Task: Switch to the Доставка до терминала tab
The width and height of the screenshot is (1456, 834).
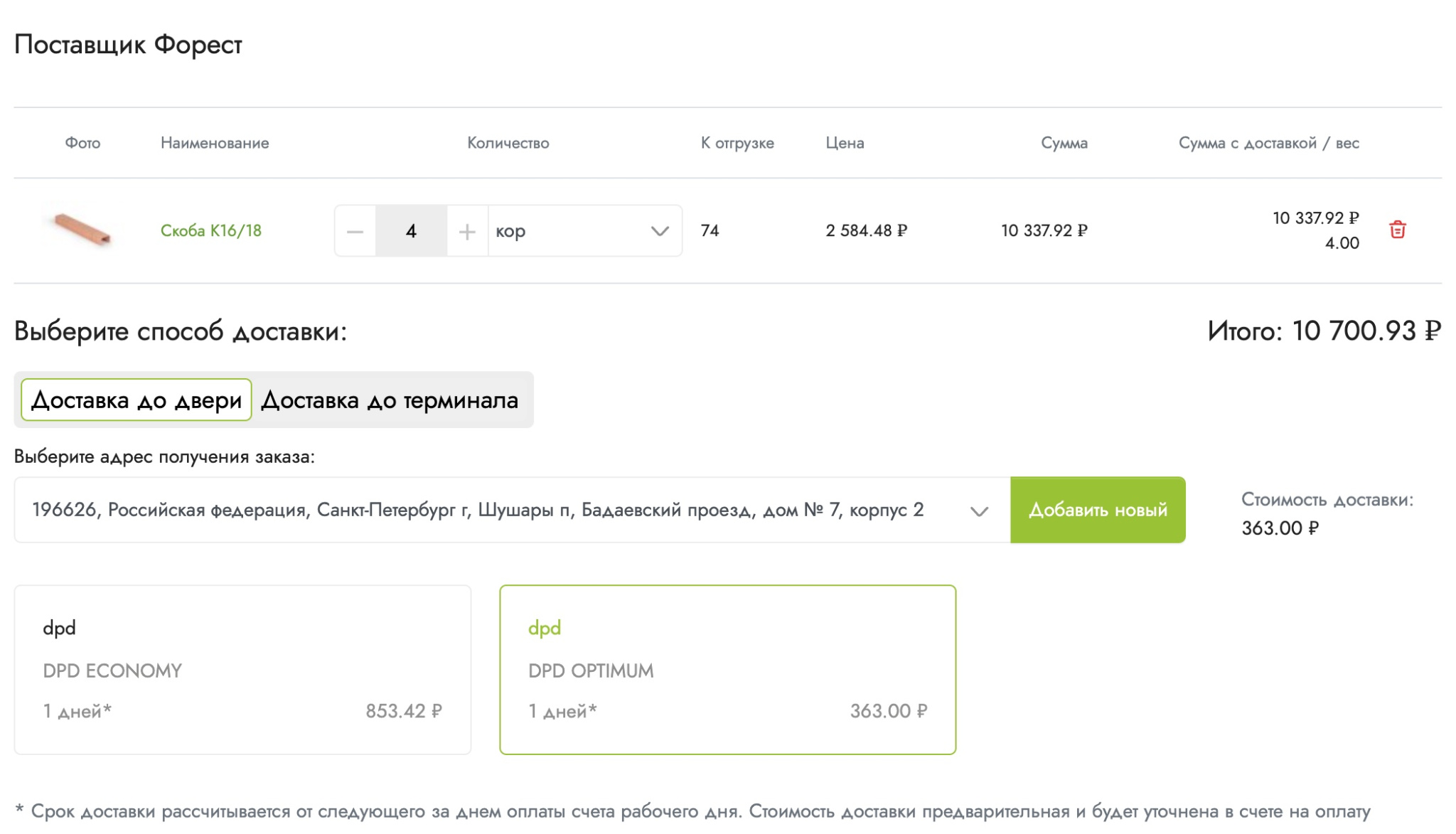Action: click(x=390, y=400)
